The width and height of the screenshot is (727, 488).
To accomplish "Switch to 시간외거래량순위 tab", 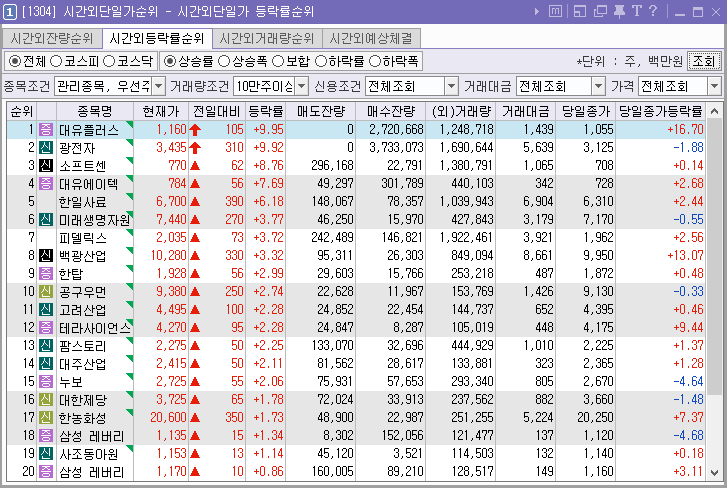I will coord(267,38).
